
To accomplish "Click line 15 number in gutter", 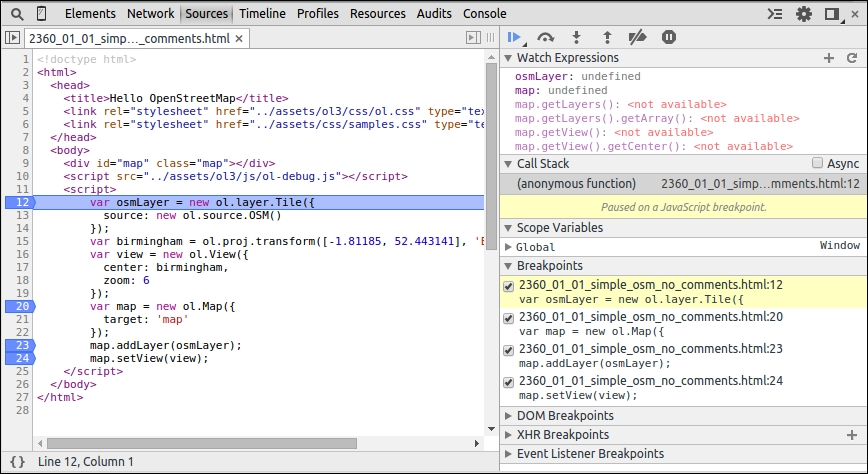I will click(x=22, y=241).
